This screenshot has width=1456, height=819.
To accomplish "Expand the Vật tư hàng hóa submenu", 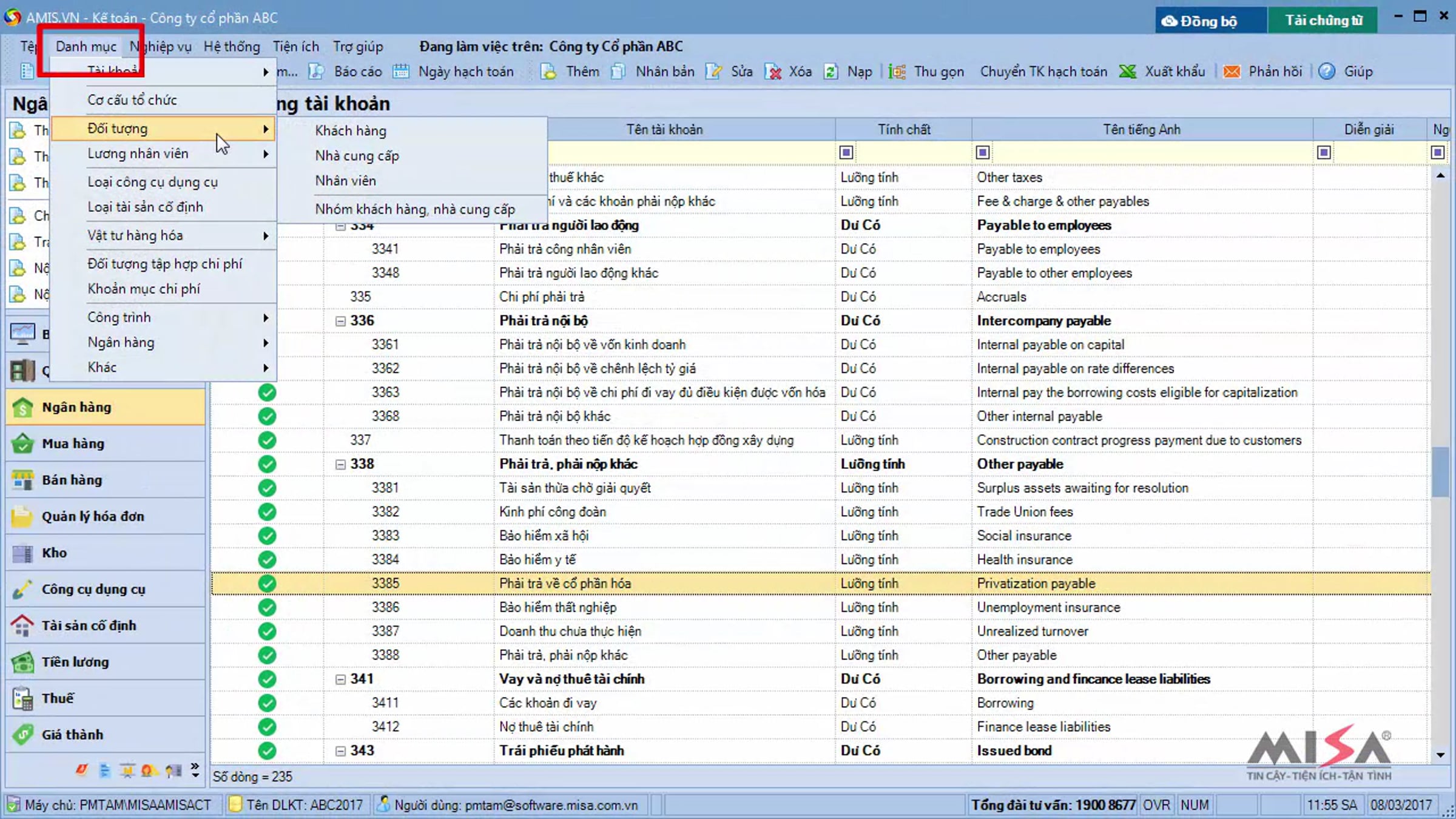I will pyautogui.click(x=164, y=235).
